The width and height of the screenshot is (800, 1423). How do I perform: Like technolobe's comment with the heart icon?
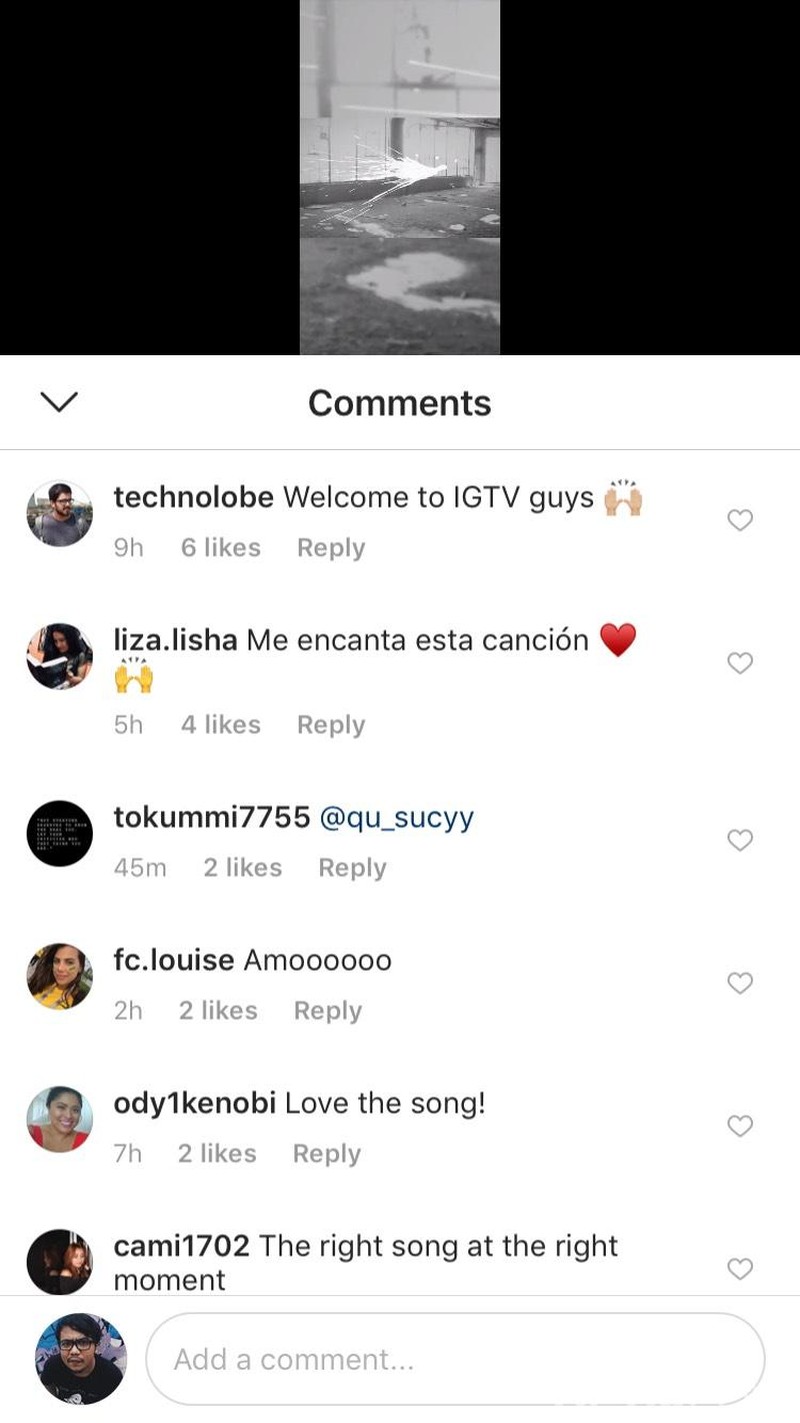pyautogui.click(x=740, y=520)
